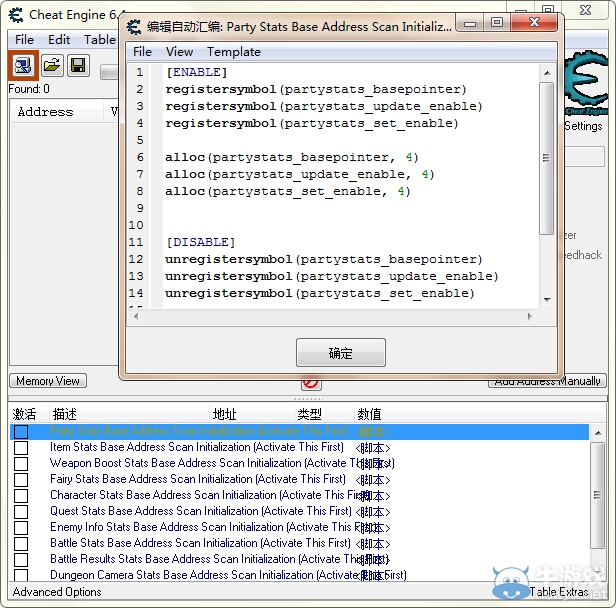
Task: Click the Cheat Engine main window title icon
Action: [16, 15]
